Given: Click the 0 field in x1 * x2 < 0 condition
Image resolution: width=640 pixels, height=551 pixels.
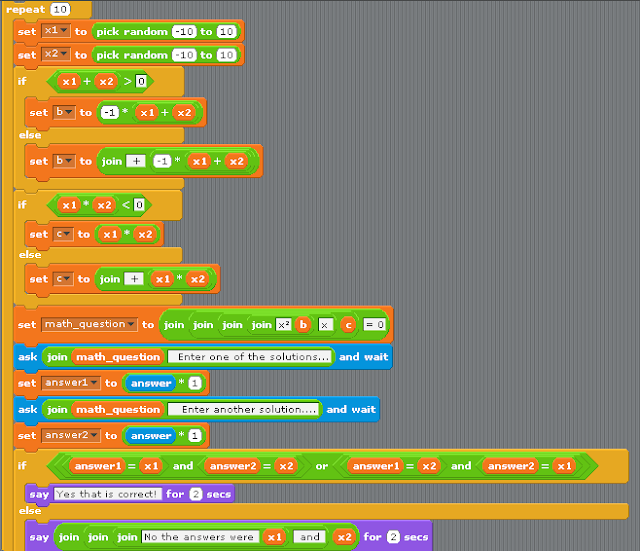Looking at the screenshot, I should pyautogui.click(x=139, y=205).
